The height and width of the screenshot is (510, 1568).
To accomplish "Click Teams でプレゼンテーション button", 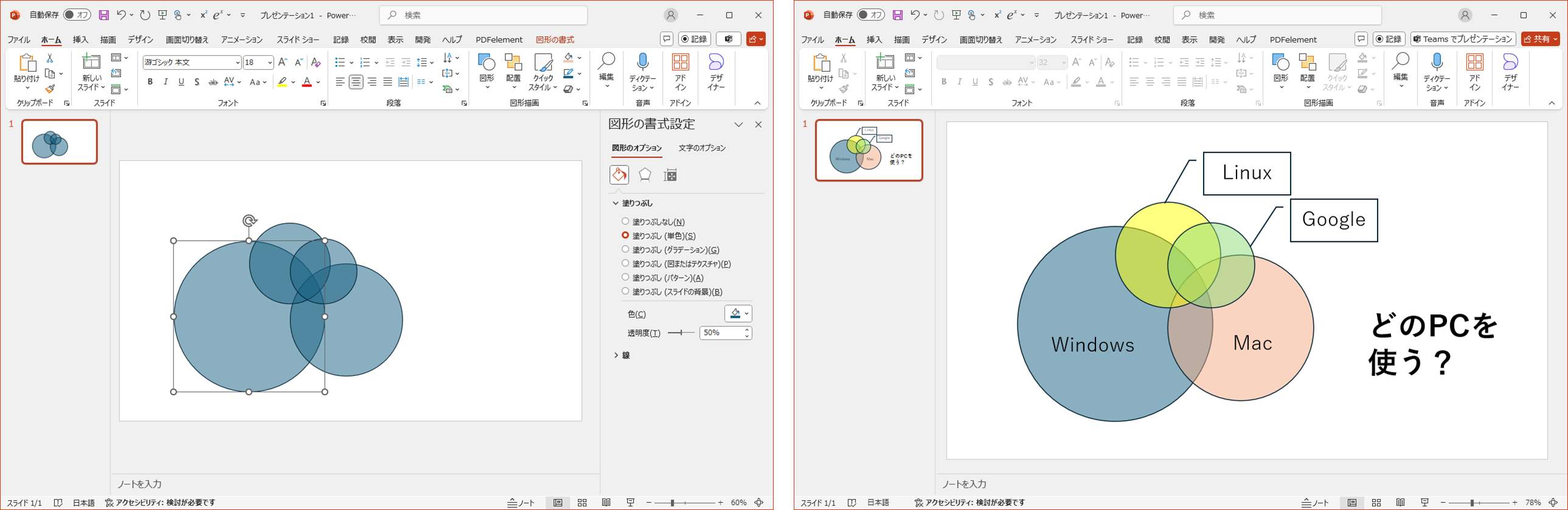I will 1463,39.
